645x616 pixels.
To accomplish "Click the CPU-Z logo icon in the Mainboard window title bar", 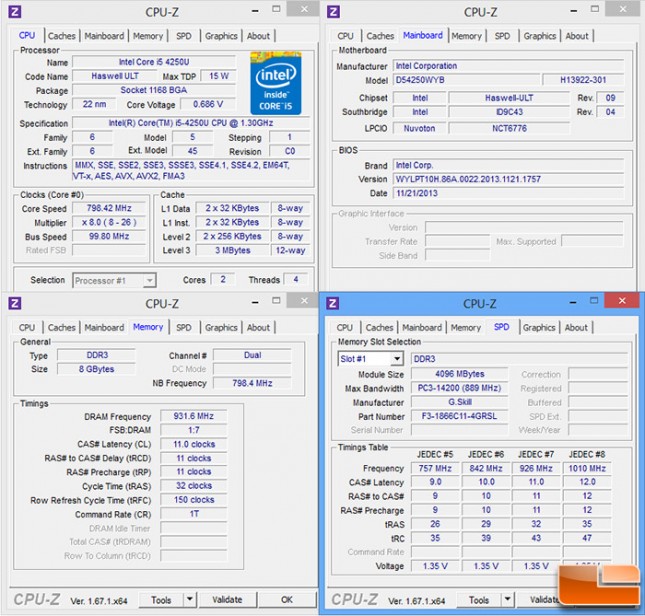I will coord(333,12).
